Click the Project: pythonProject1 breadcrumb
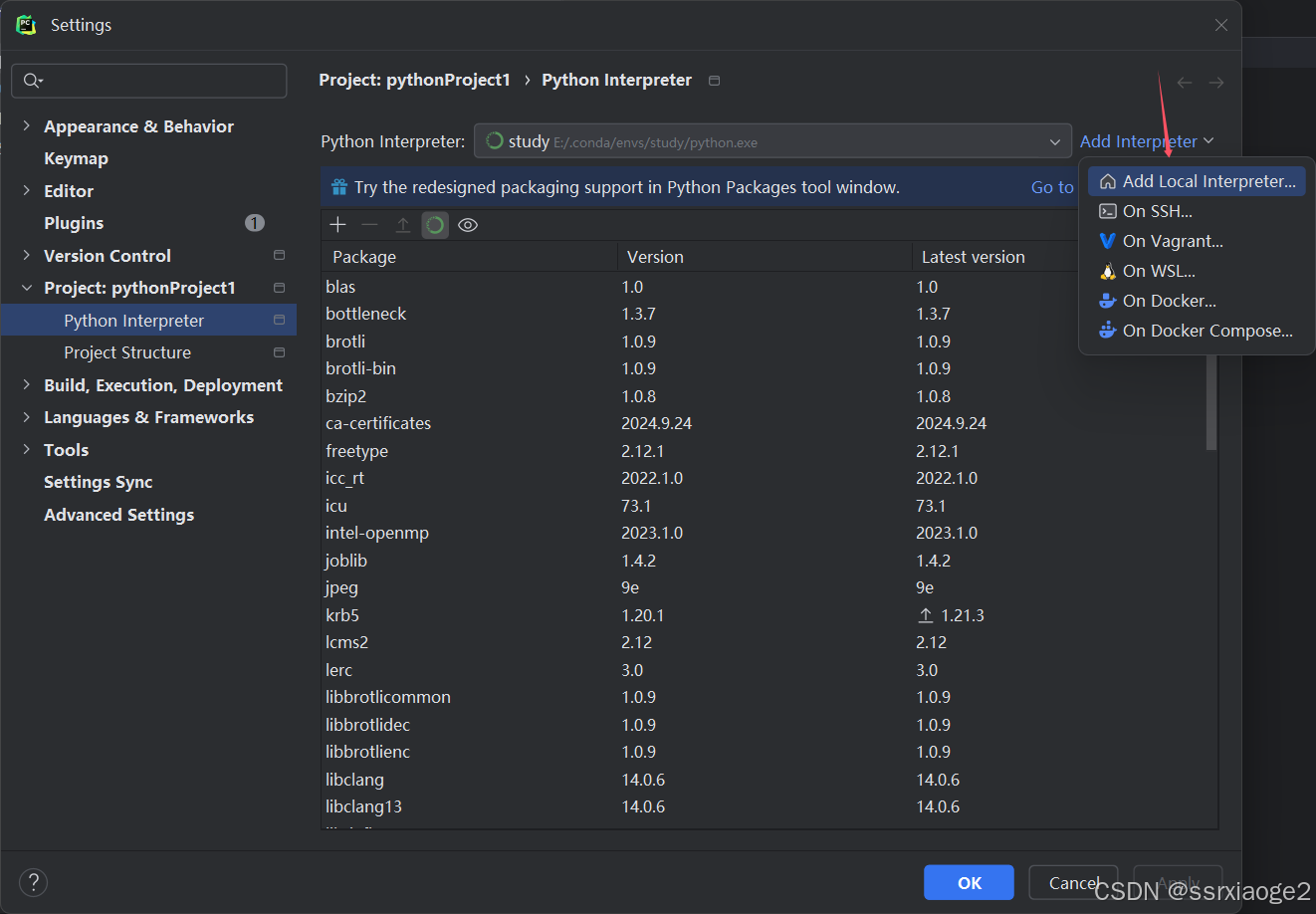1316x914 pixels. (x=414, y=80)
